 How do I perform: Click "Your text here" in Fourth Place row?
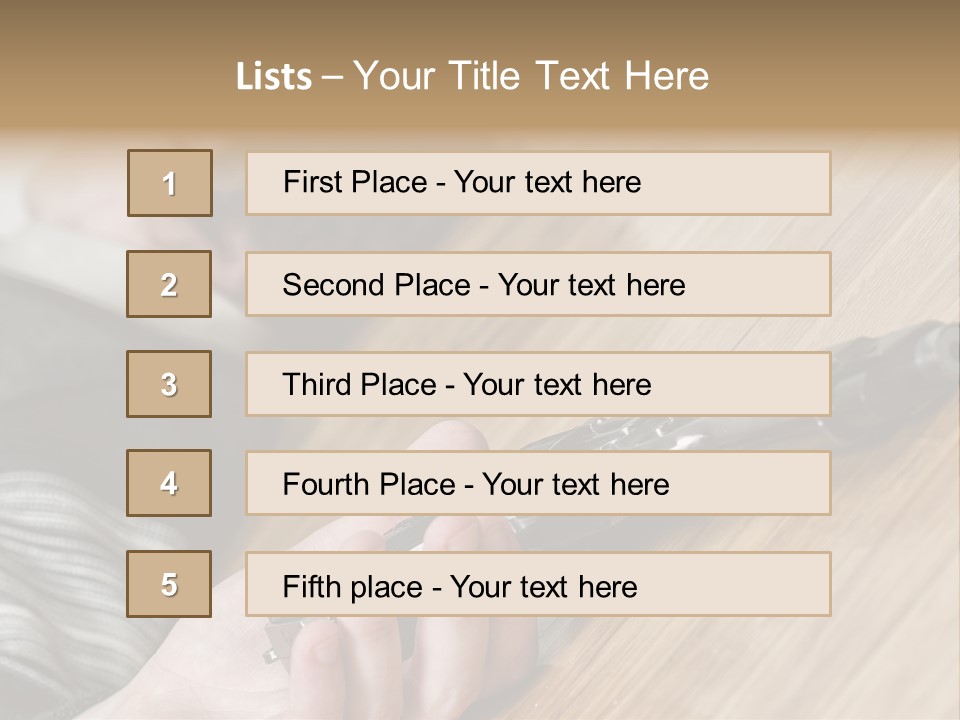(575, 485)
